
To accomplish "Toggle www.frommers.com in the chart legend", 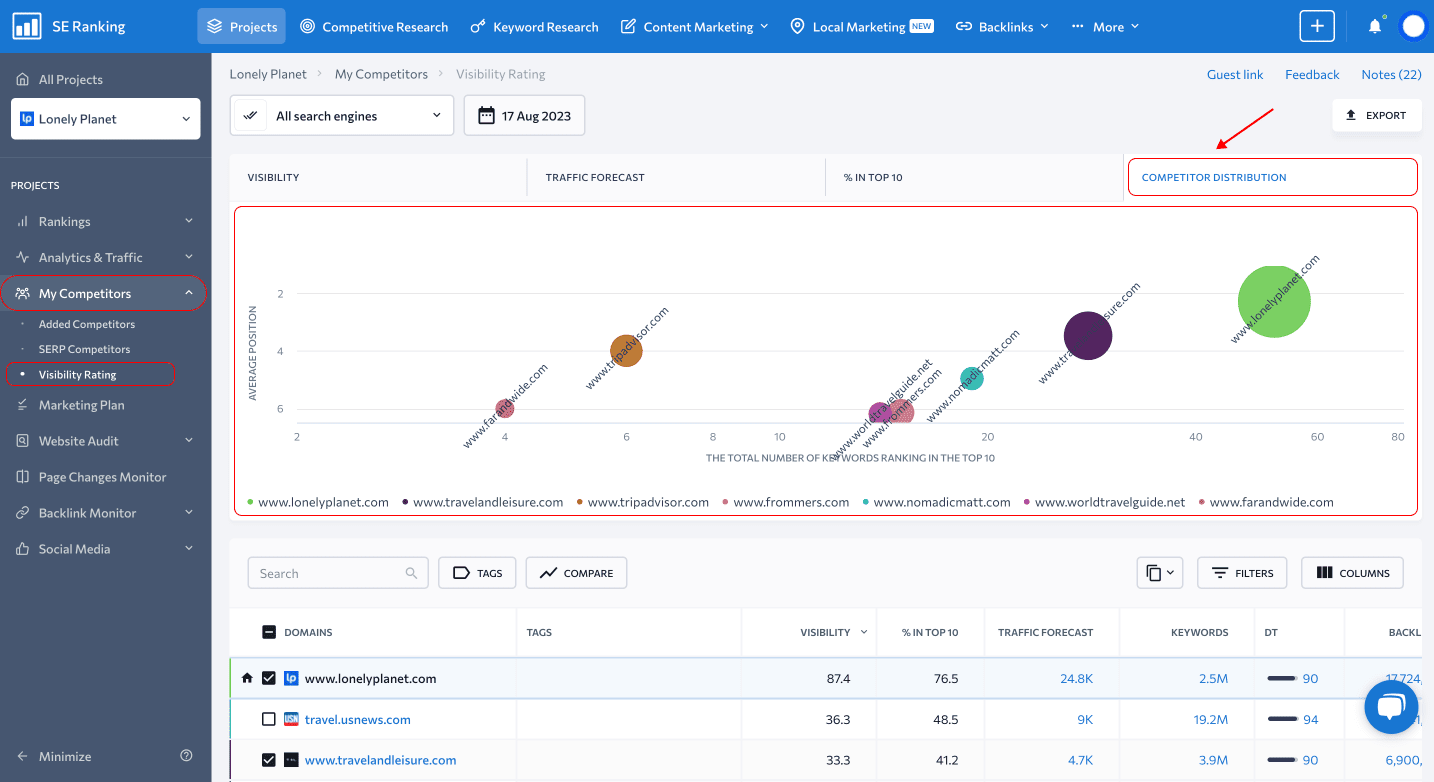I will pyautogui.click(x=786, y=502).
